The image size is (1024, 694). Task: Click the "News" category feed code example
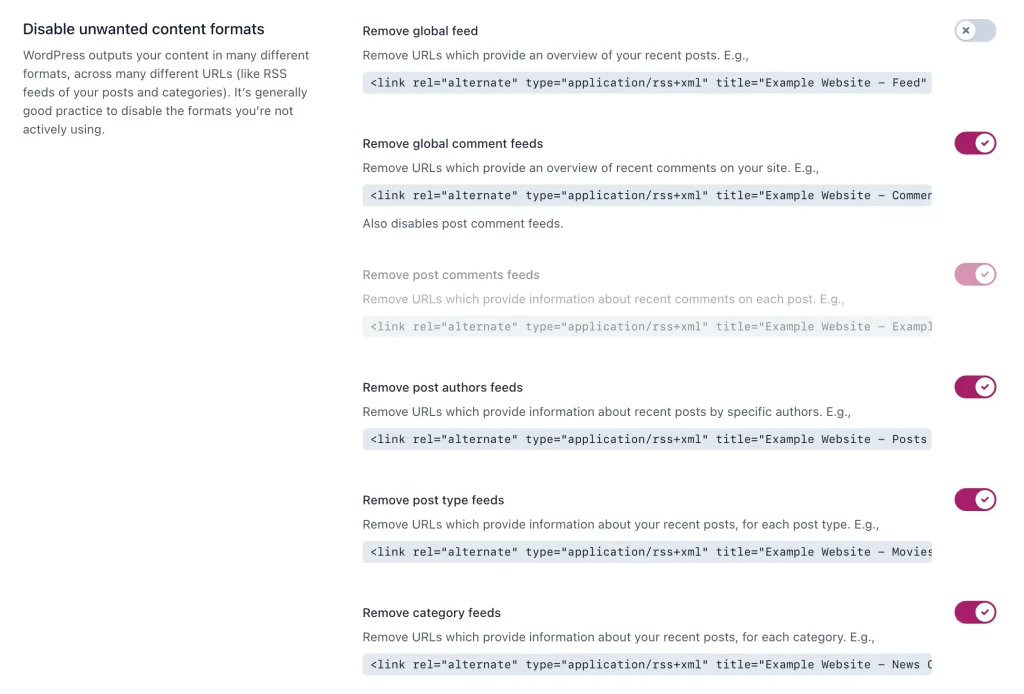[646, 664]
